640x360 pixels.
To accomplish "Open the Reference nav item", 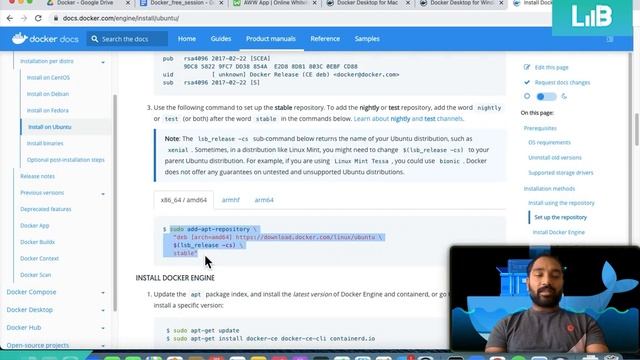I will point(325,39).
